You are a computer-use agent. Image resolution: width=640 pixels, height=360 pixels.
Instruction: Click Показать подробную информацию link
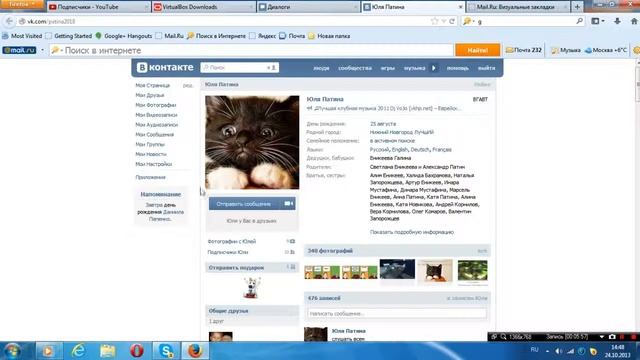[x=412, y=232]
